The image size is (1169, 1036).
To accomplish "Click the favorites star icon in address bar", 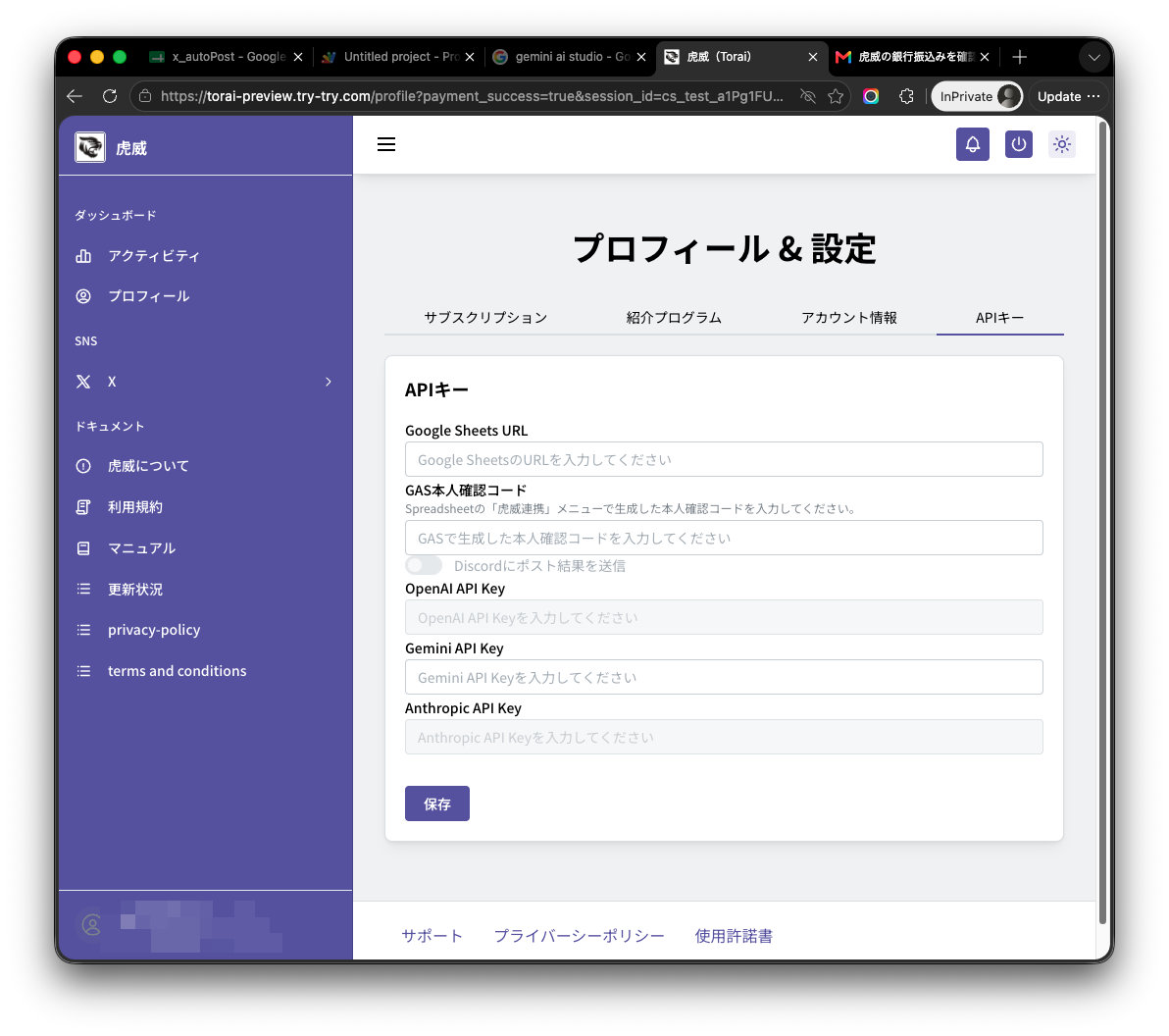I will click(x=836, y=96).
